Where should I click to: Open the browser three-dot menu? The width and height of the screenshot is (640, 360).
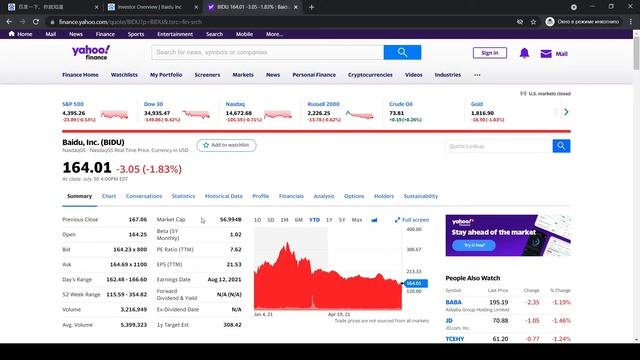[x=631, y=22]
